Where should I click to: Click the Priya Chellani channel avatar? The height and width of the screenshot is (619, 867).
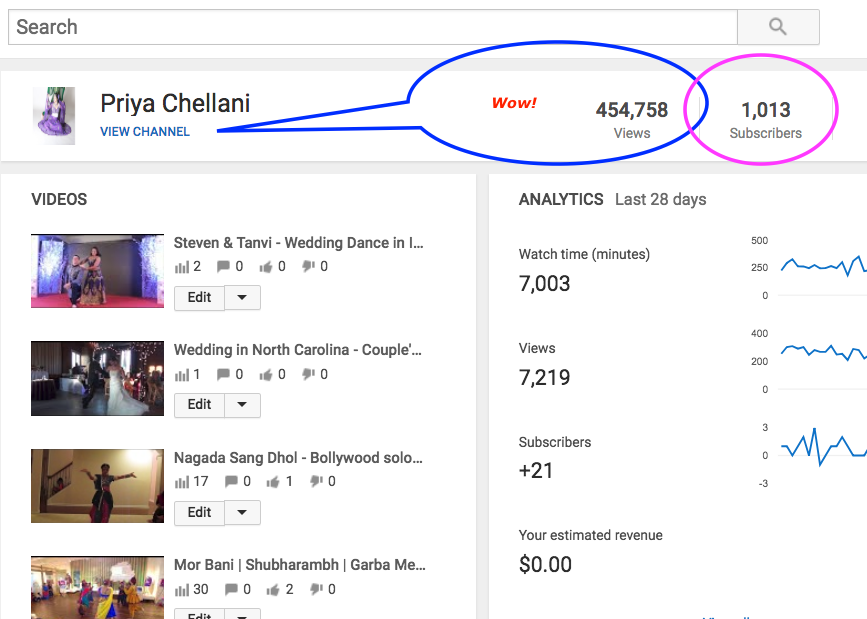[x=54, y=116]
